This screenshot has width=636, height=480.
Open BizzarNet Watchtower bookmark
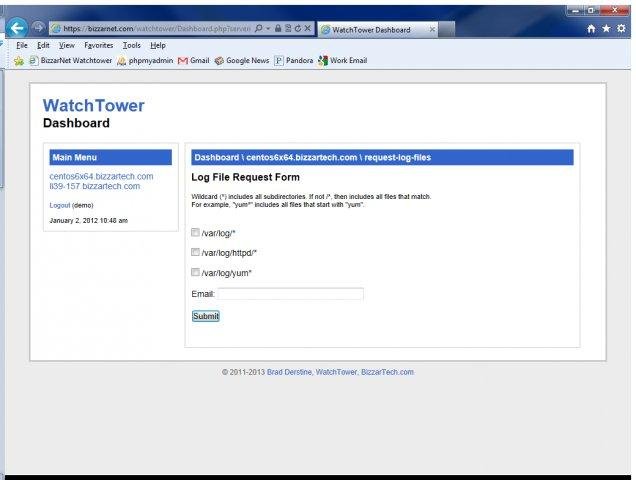(71, 60)
